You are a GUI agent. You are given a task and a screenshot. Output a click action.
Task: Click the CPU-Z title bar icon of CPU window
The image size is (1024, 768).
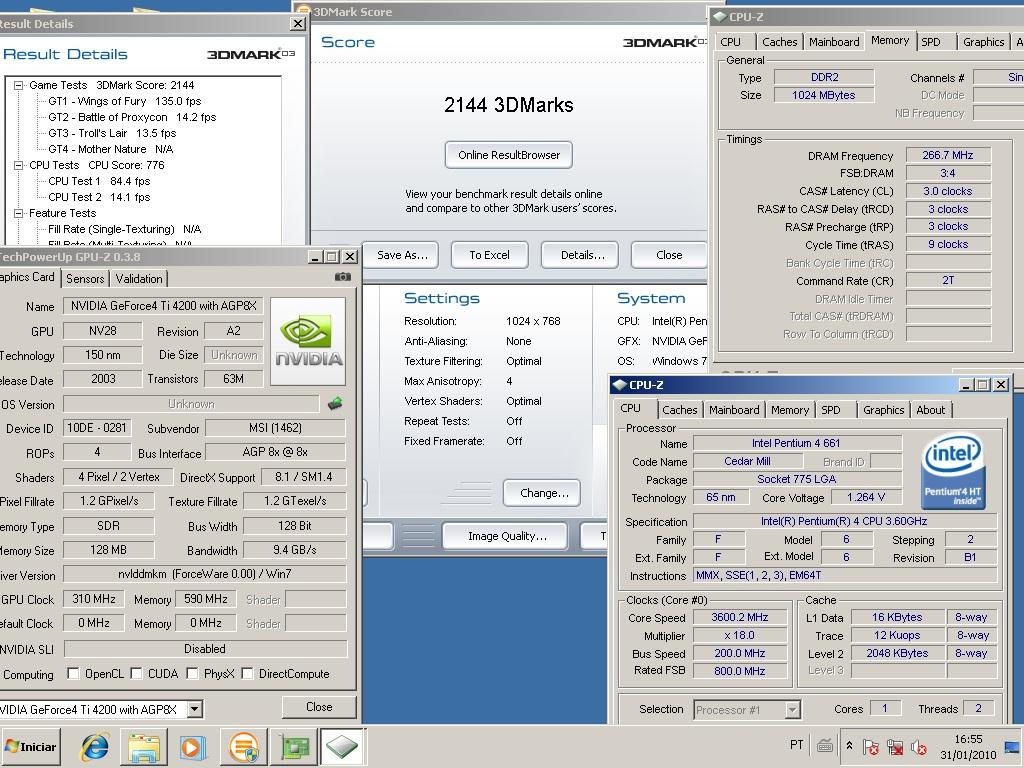(x=620, y=385)
